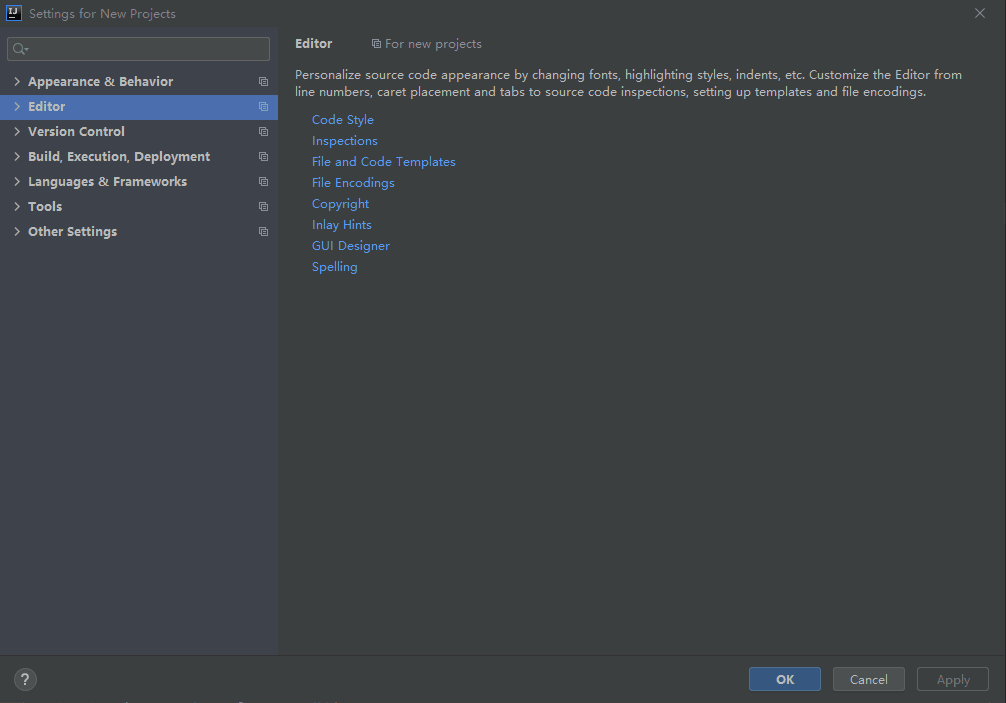Screen dimensions: 1006x703
Task: Click the icon next to For new projects
Action: click(x=376, y=44)
